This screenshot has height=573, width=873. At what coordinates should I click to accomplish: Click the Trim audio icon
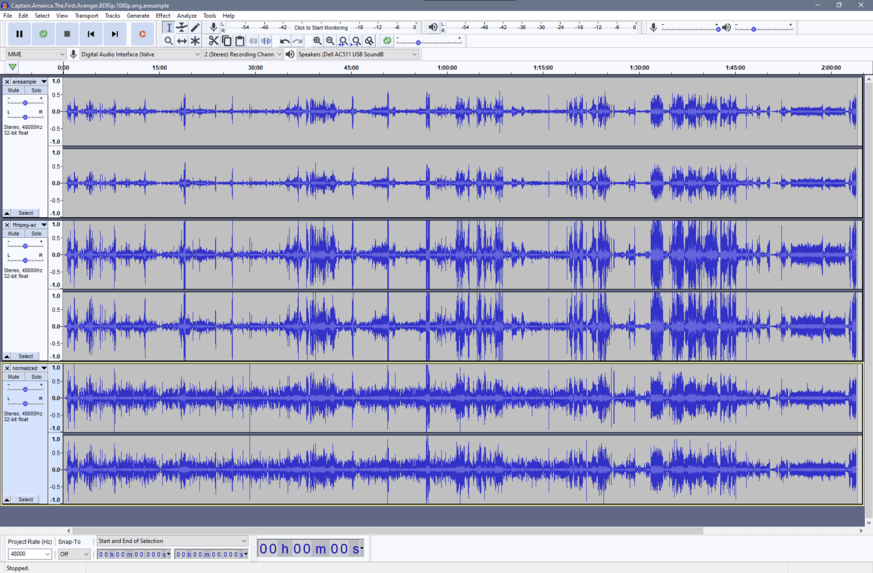[253, 41]
